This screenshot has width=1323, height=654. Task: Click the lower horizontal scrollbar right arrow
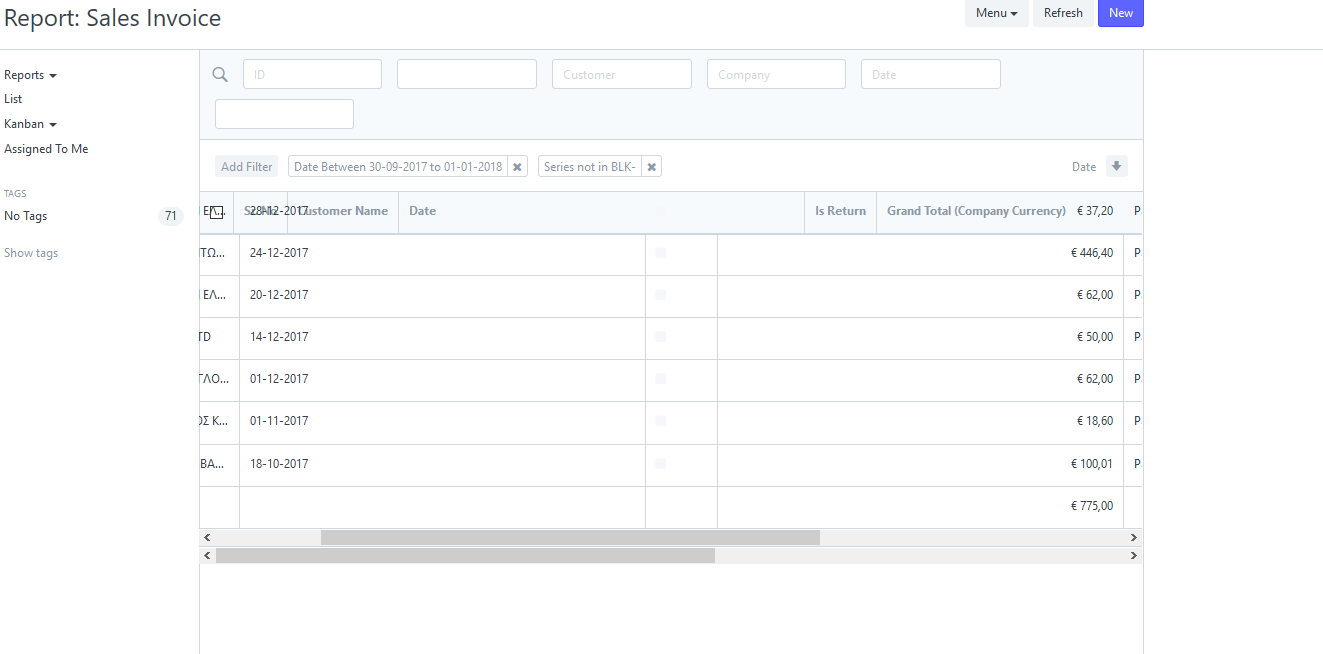pyautogui.click(x=1133, y=555)
